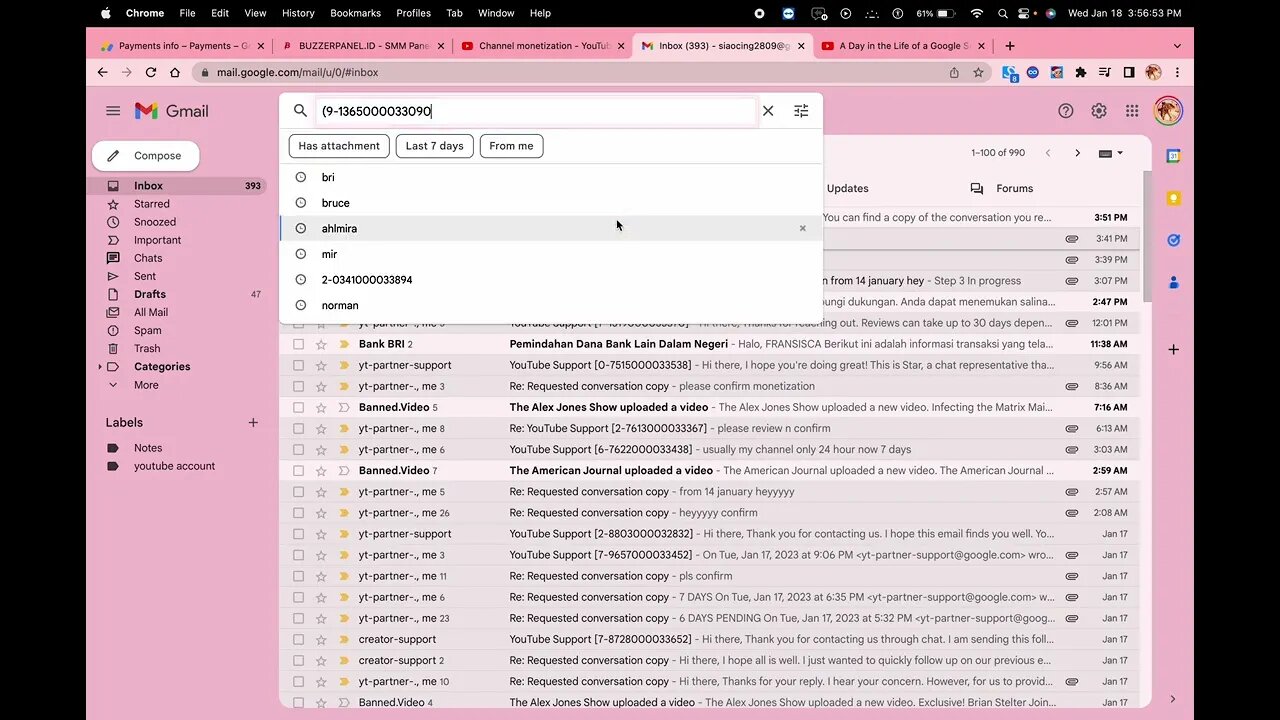Viewport: 1280px width, 720px height.
Task: Open the Chrome Extensions puzzle icon
Action: point(1081,72)
